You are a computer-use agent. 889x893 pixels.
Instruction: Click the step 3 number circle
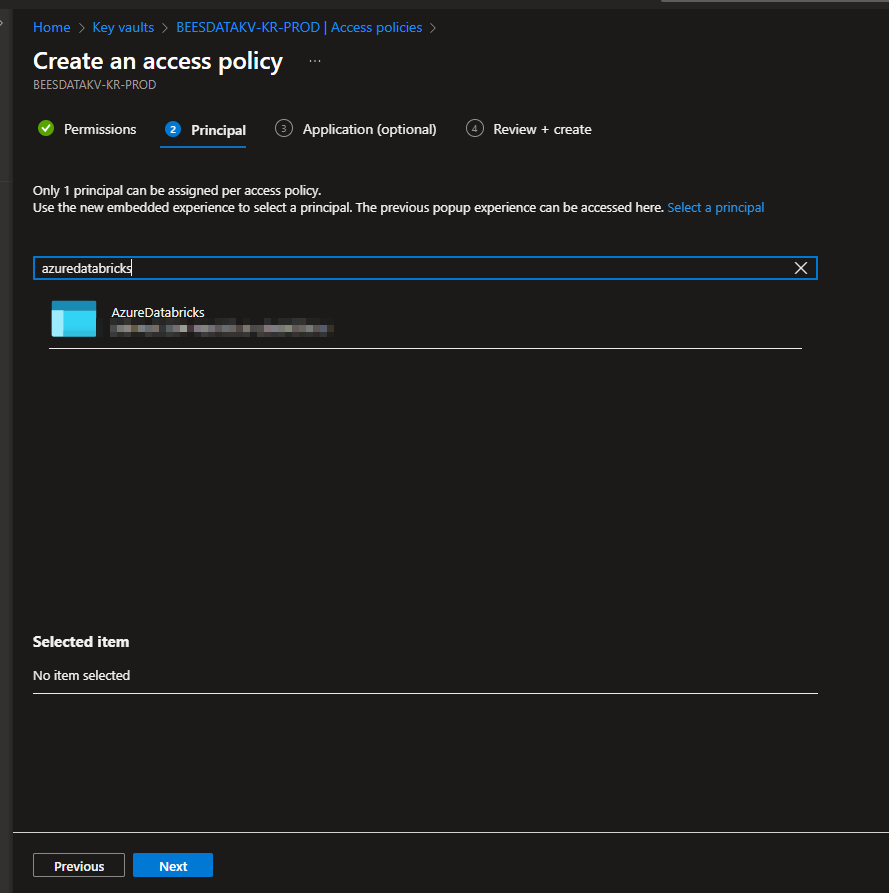point(284,129)
